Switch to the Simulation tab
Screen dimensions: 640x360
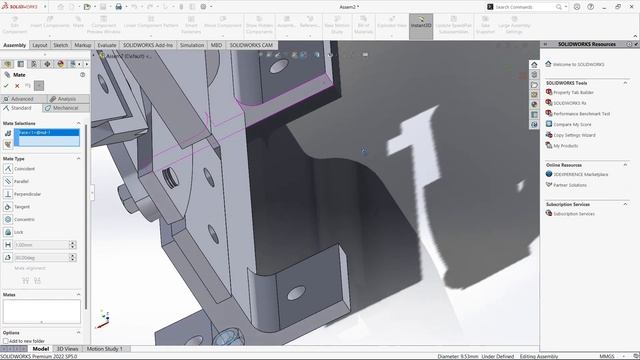point(192,45)
